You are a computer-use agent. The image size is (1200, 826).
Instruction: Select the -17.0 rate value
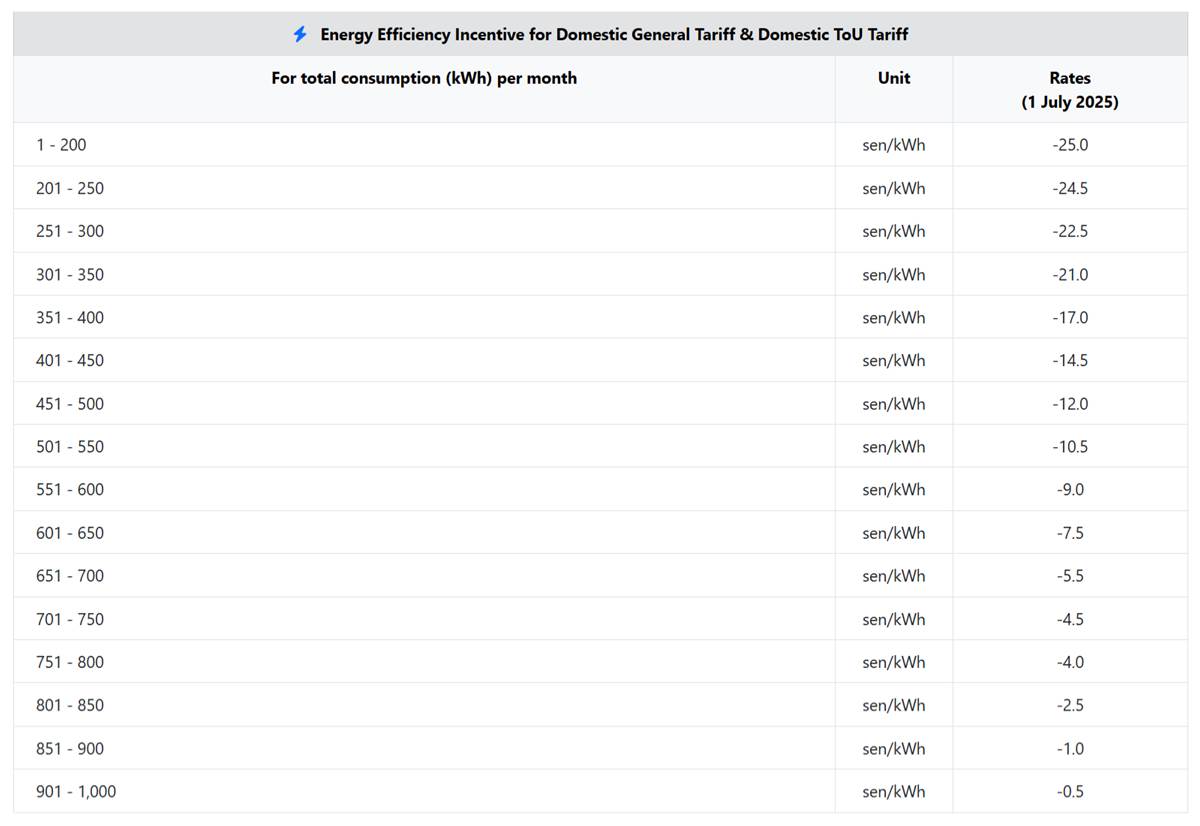(x=1070, y=318)
